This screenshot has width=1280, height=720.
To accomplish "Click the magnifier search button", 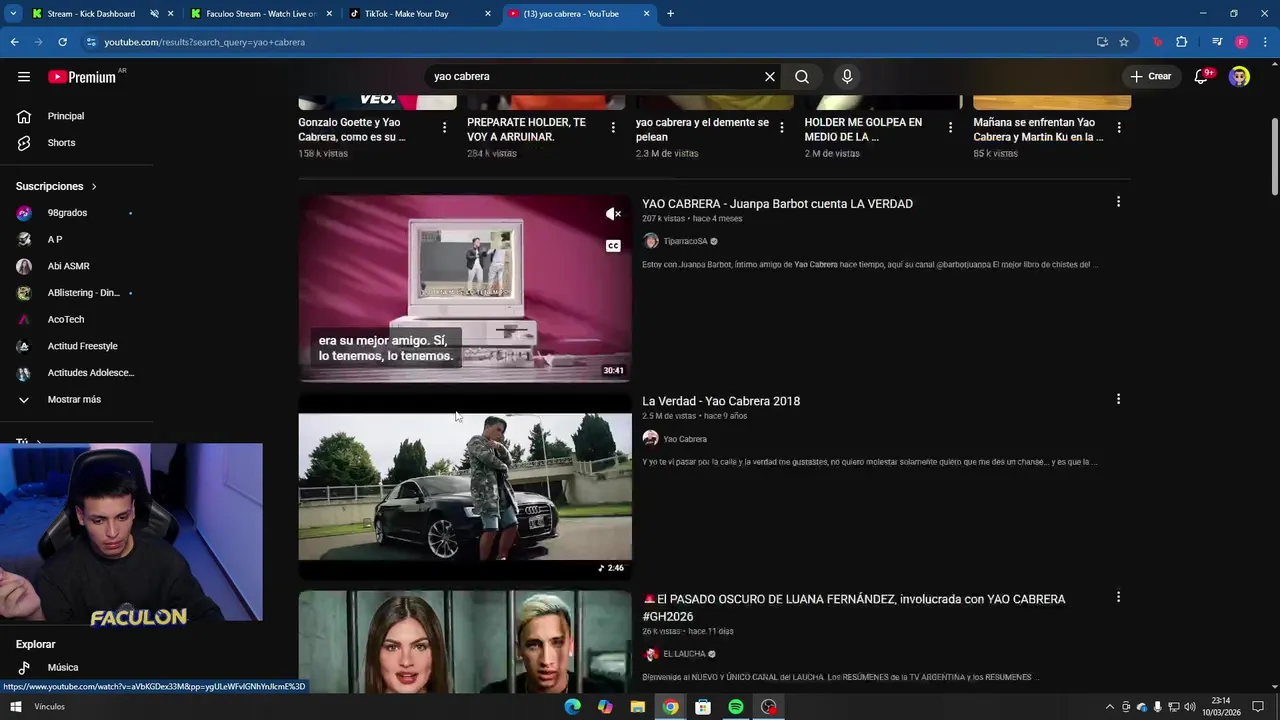I will point(802,76).
